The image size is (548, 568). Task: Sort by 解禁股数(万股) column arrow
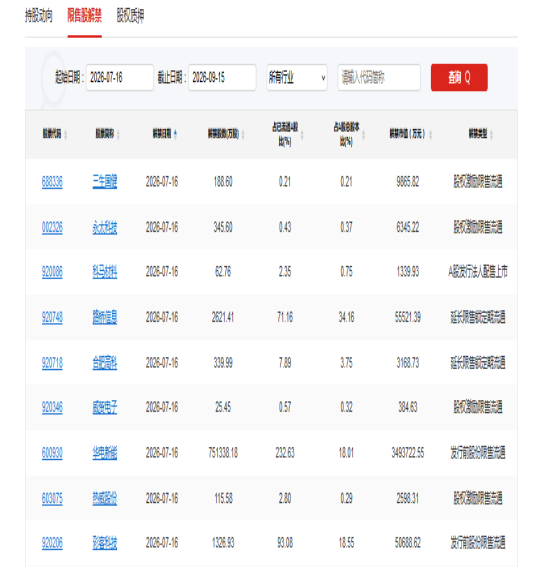click(x=243, y=135)
